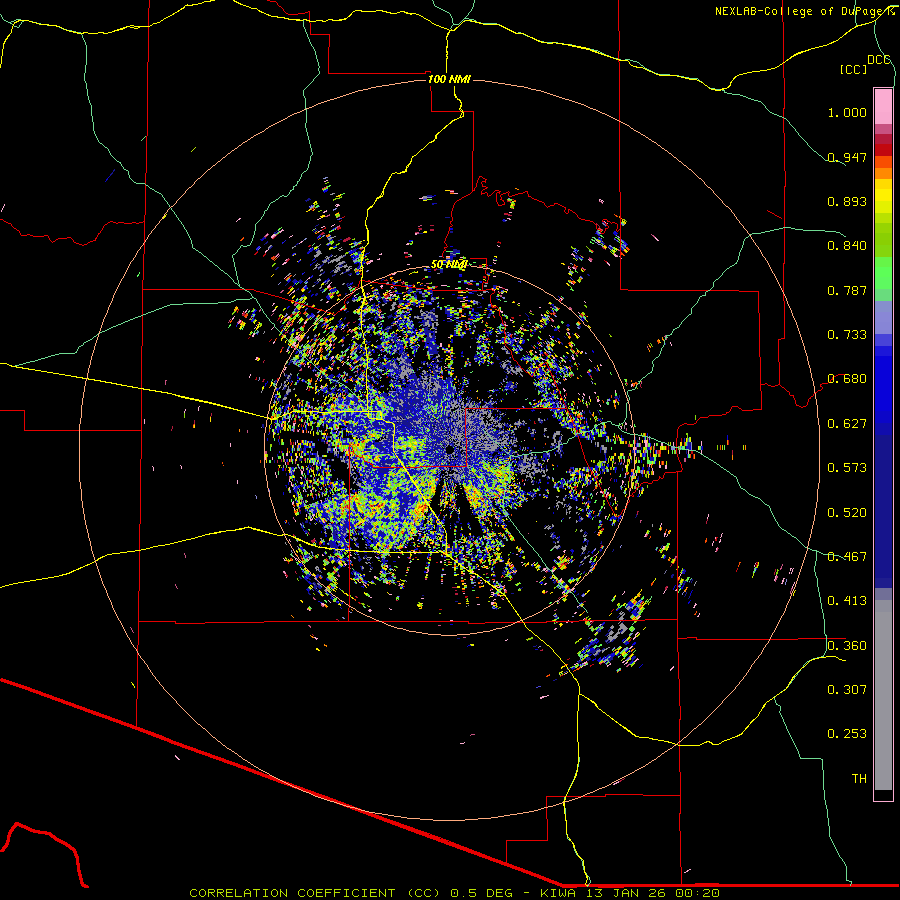Pick the red swatch in the color bar

pos(883,150)
